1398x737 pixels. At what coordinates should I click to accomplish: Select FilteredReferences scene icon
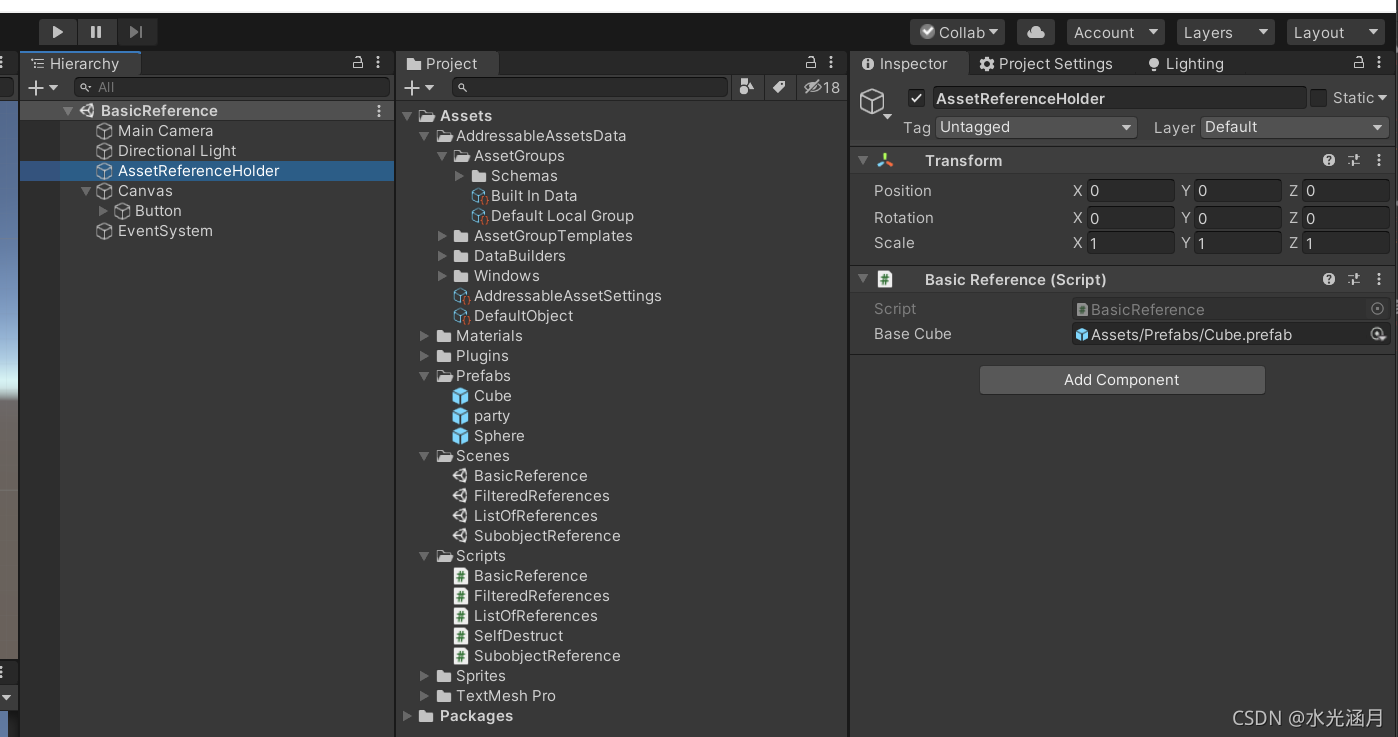[460, 496]
